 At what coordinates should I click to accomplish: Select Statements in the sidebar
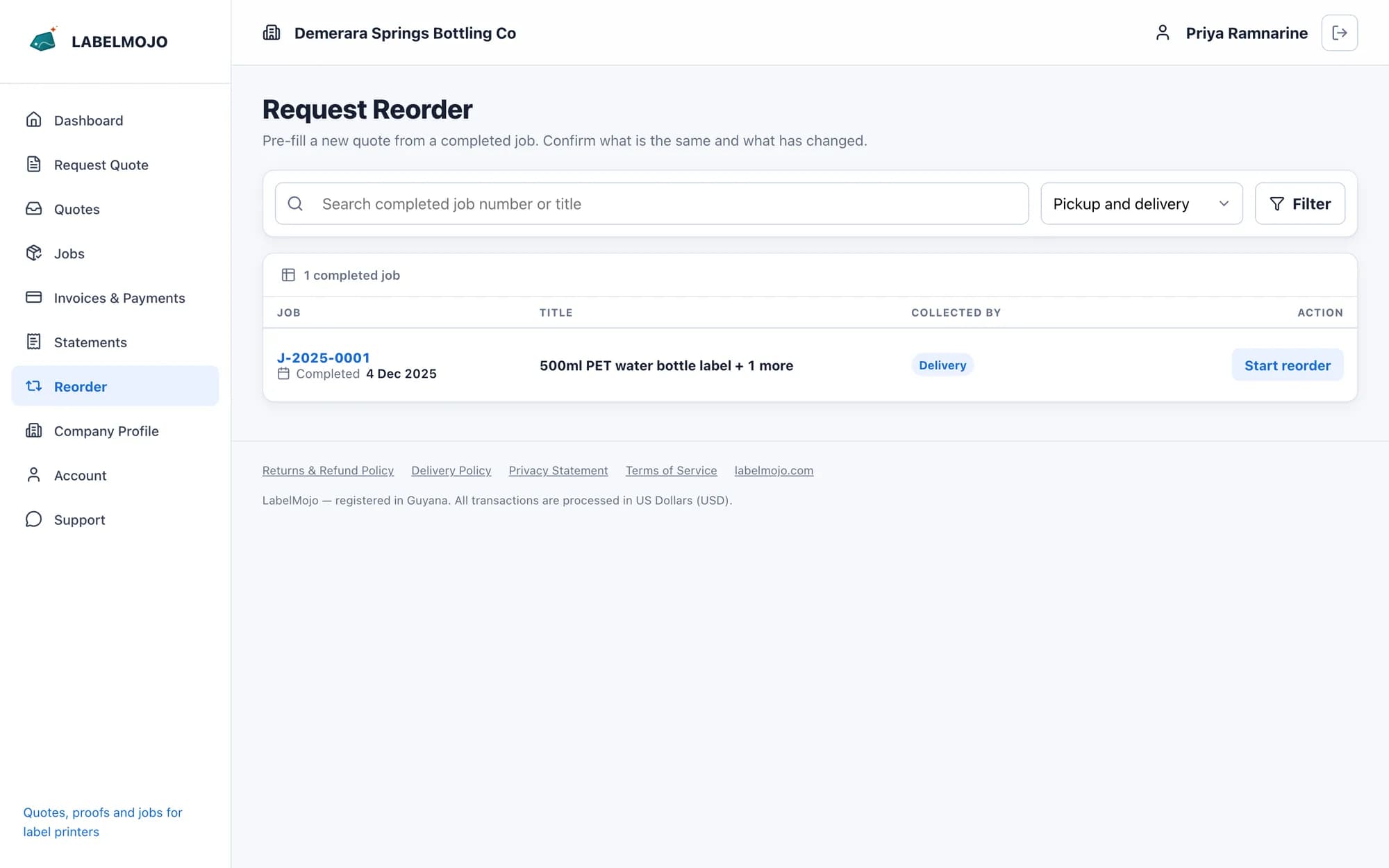point(115,342)
